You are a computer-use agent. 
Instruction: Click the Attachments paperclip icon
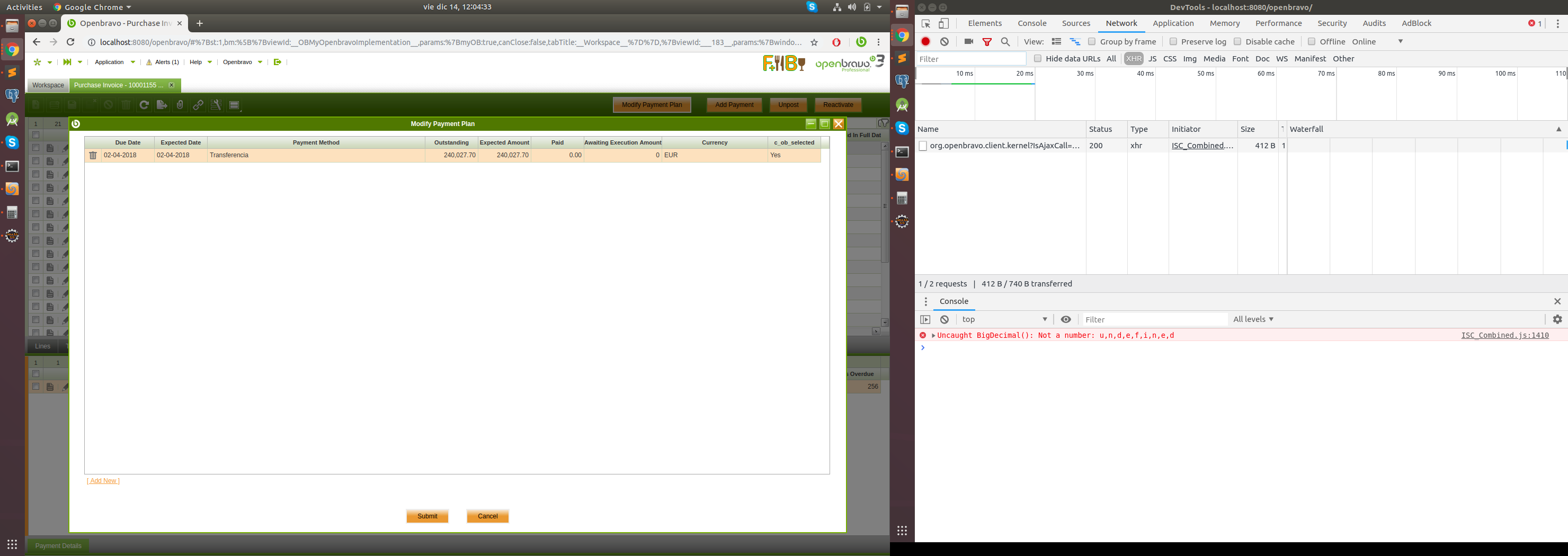tap(180, 105)
